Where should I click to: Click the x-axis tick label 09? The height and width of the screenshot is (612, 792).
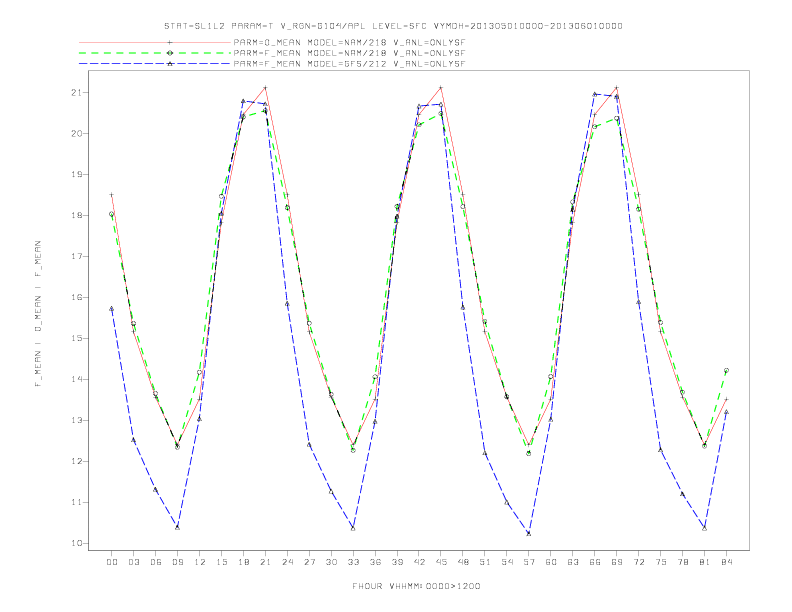click(177, 562)
